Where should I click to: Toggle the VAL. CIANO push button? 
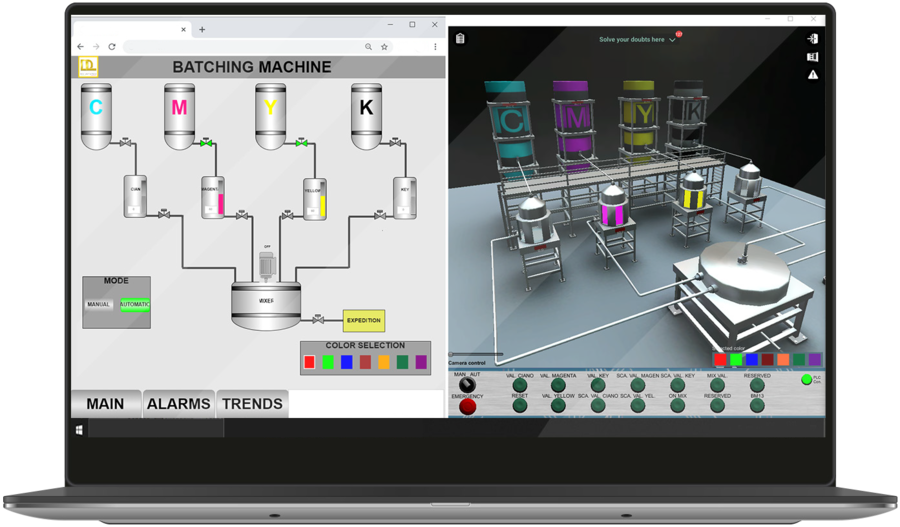pyautogui.click(x=520, y=385)
